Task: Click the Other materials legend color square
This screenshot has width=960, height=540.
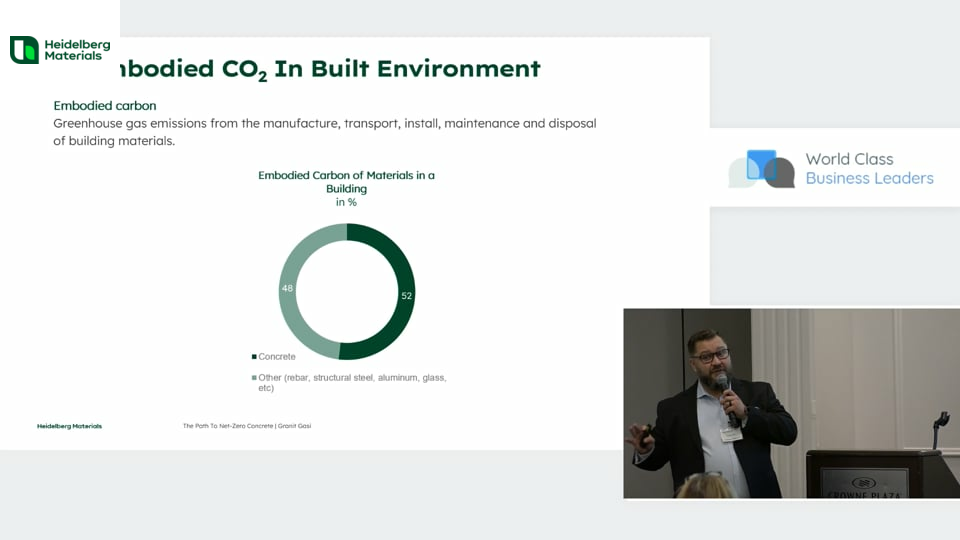Action: coord(254,378)
